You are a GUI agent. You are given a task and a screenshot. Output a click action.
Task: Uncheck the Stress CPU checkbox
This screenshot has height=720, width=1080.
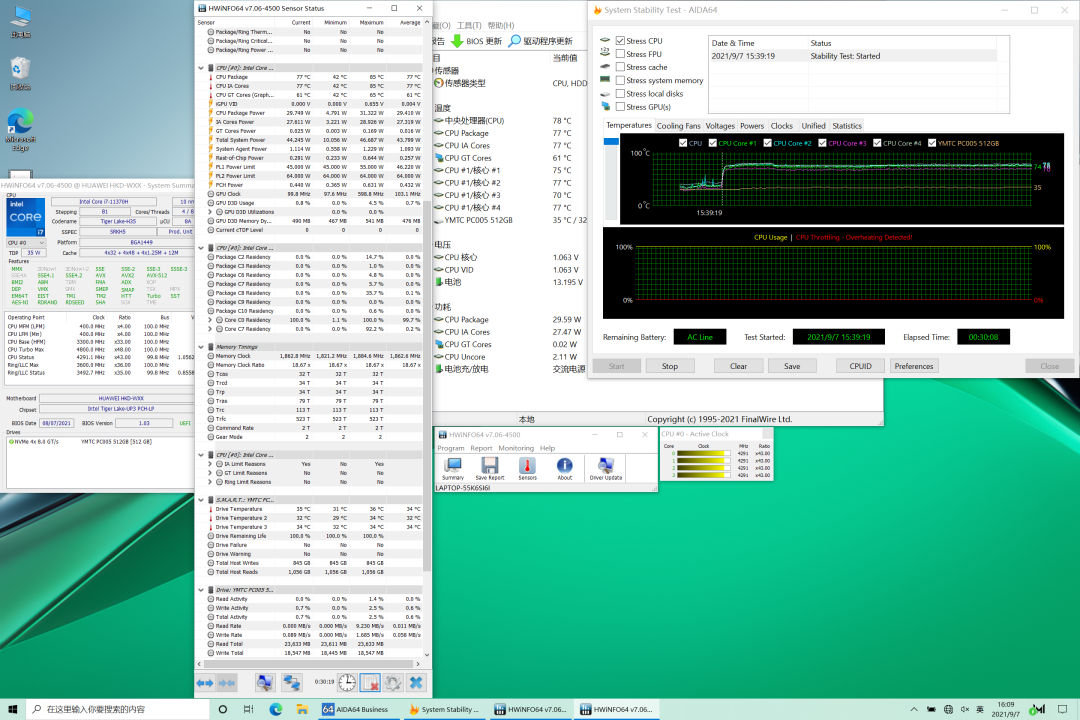[x=620, y=41]
